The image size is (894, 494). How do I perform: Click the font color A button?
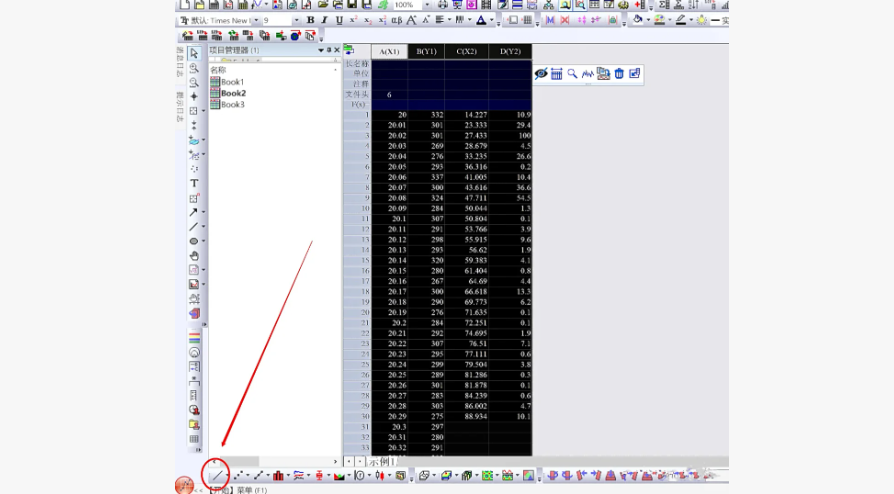[480, 20]
